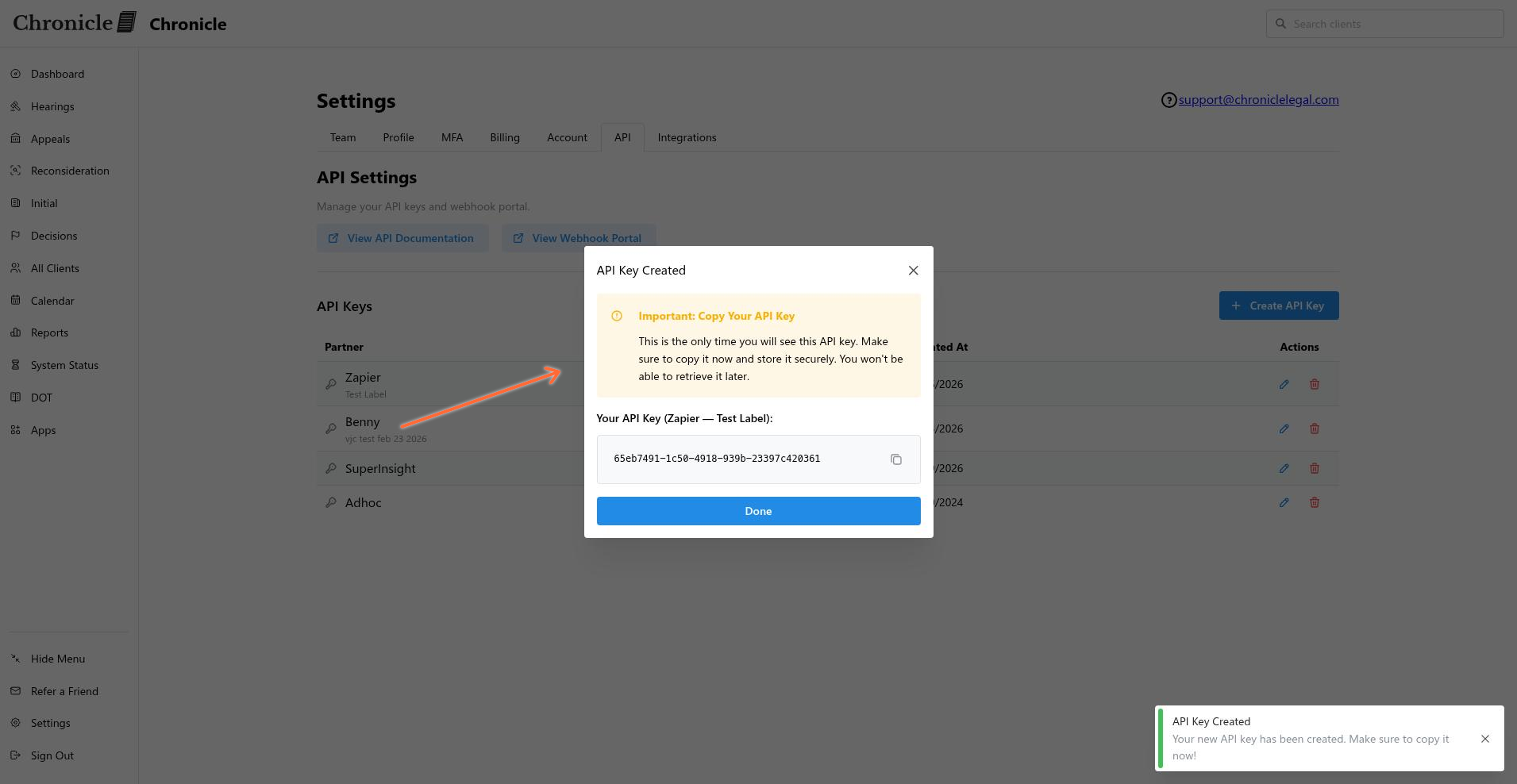Click the Done button
The height and width of the screenshot is (784, 1517).
click(x=758, y=511)
